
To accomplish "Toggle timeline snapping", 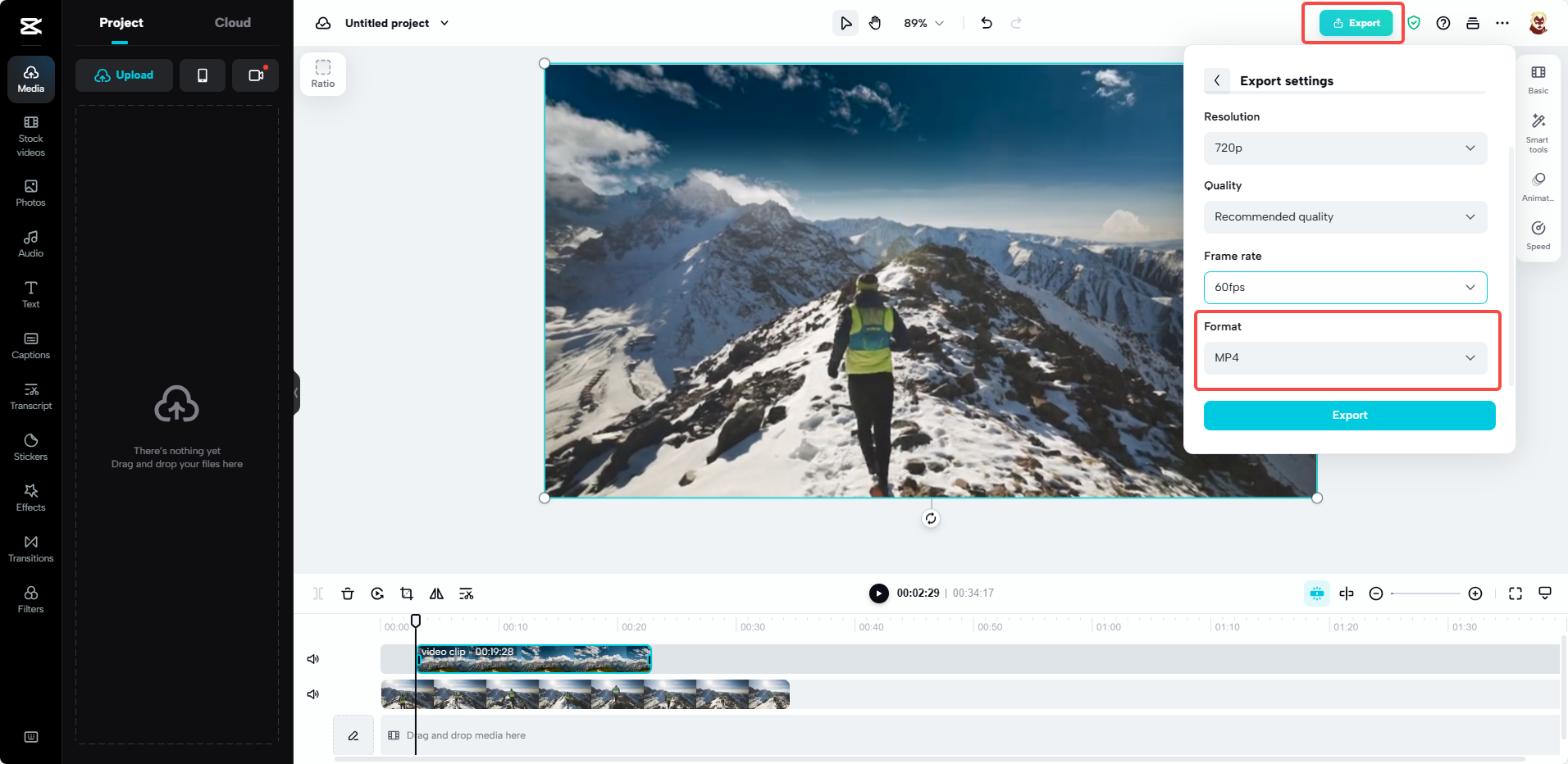I will (1317, 593).
